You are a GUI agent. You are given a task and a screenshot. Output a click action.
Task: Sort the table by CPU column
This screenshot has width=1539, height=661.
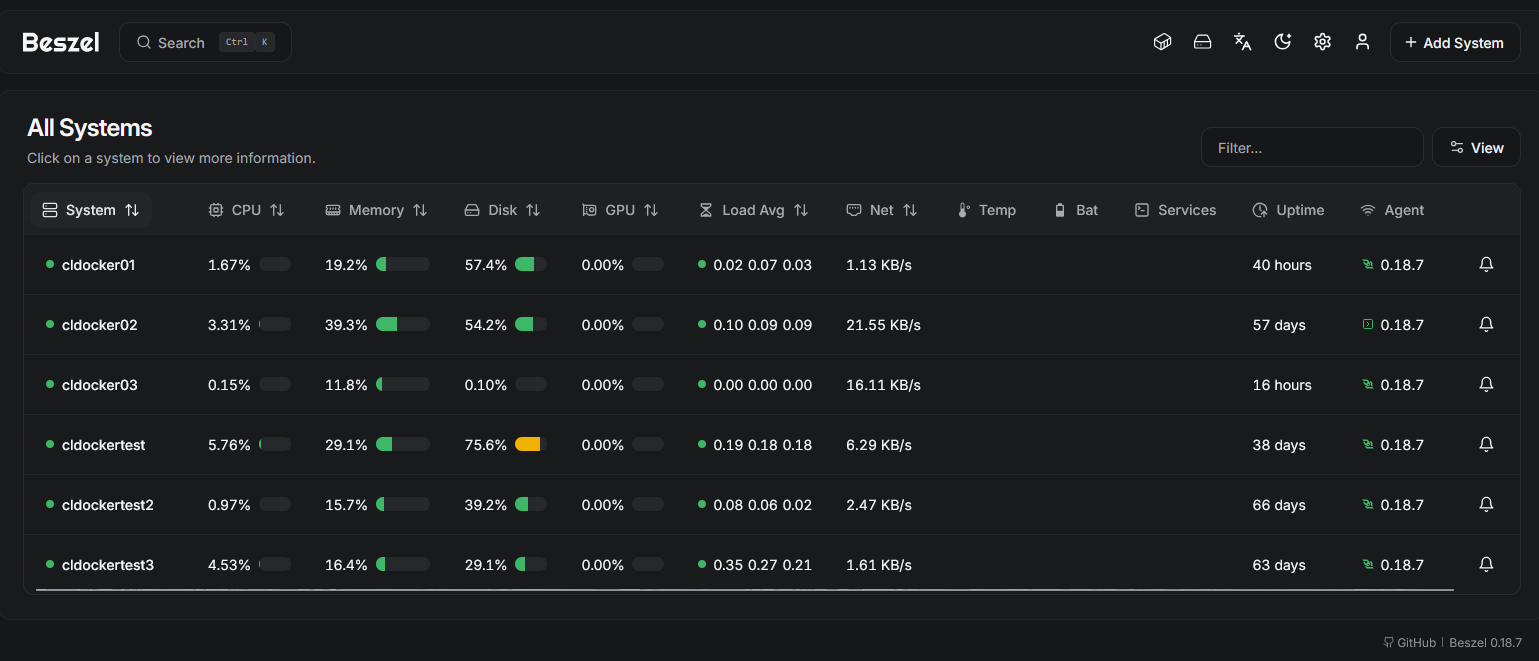coord(246,210)
